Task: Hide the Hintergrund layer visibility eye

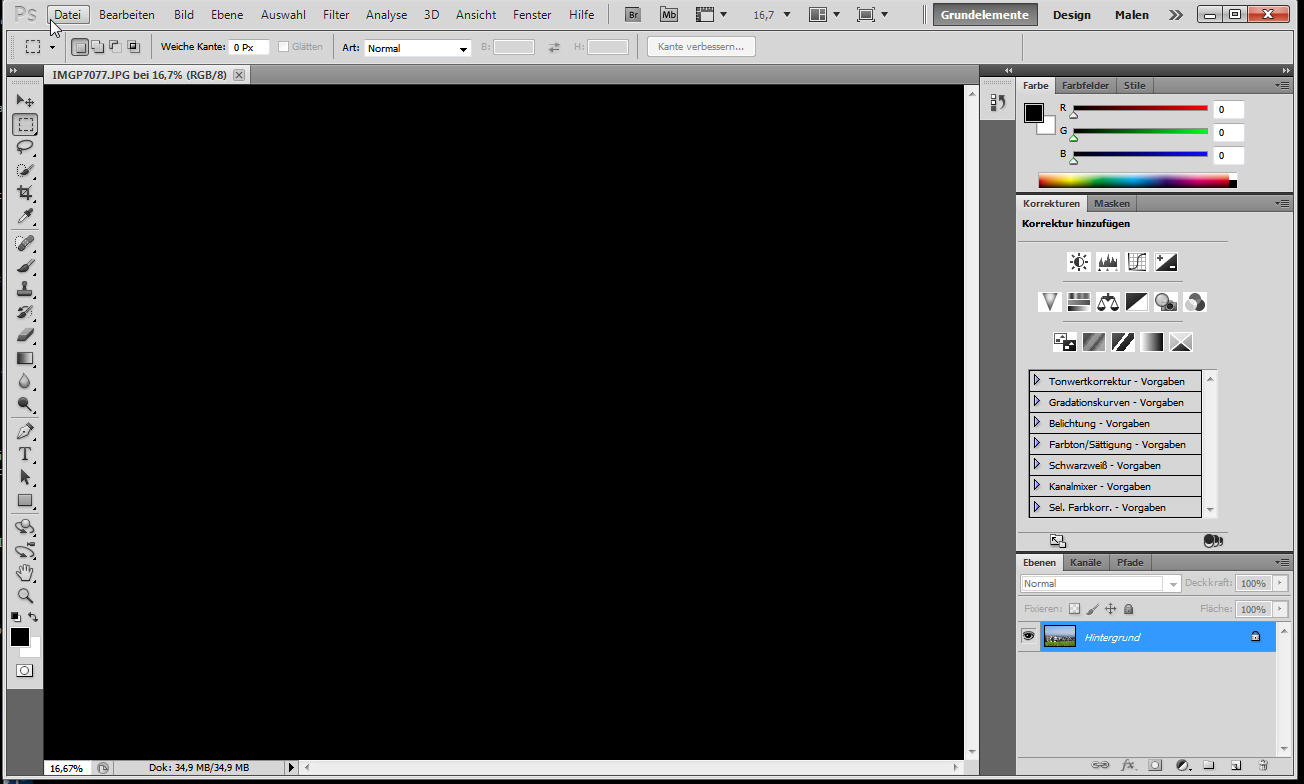Action: click(x=1028, y=636)
